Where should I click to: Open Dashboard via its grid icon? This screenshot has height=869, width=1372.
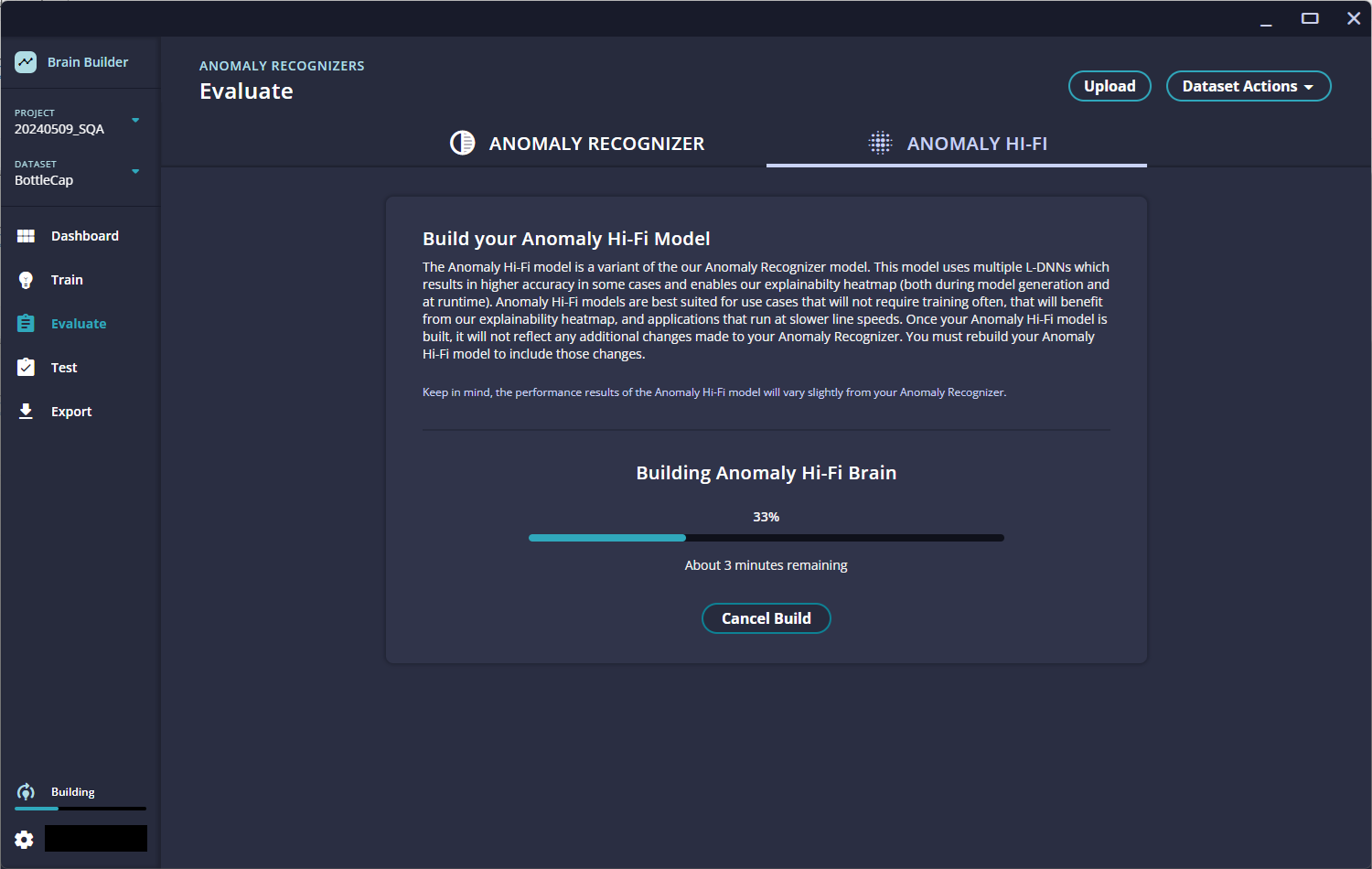coord(26,236)
